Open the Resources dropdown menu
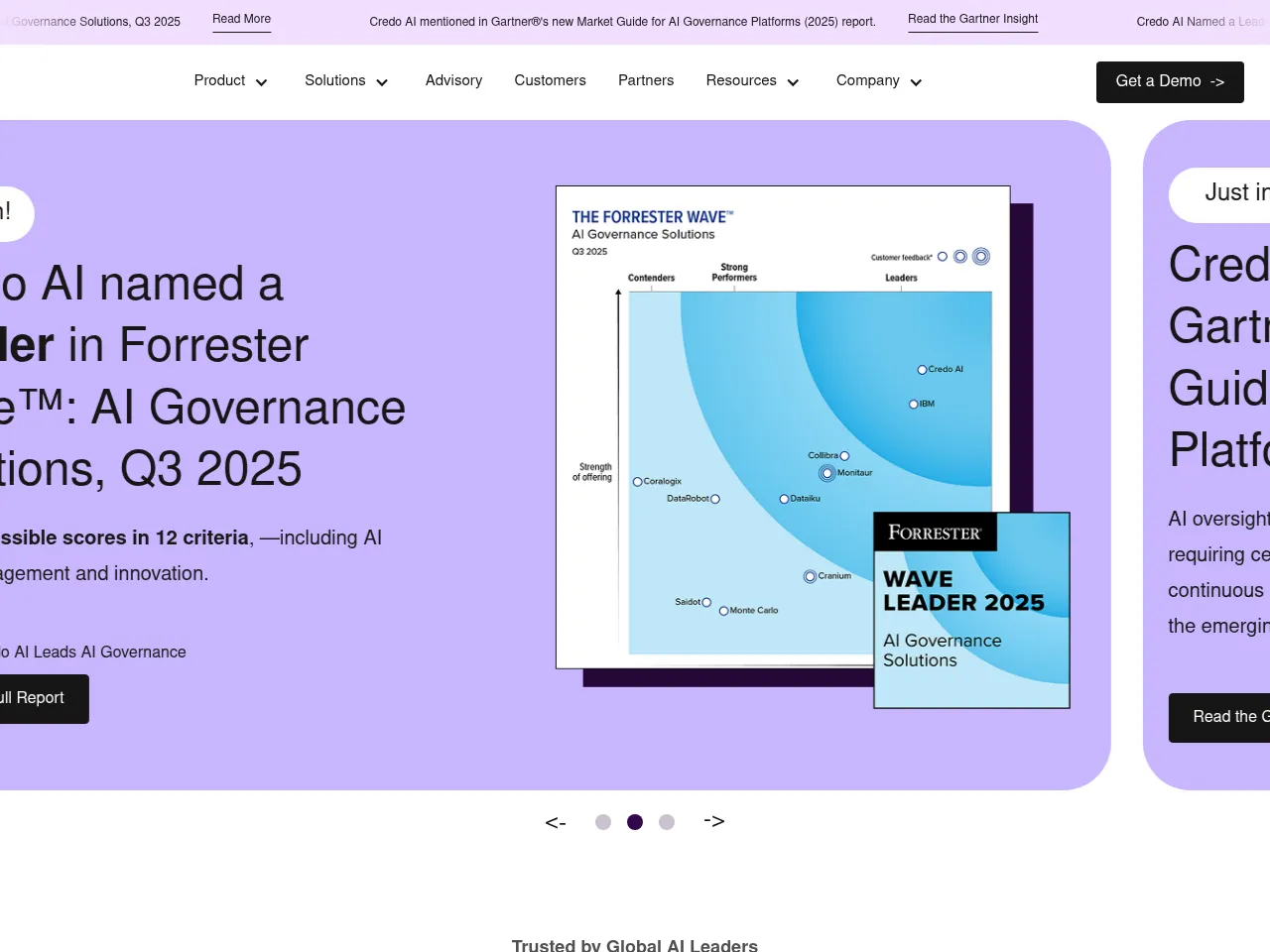The width and height of the screenshot is (1270, 952). tap(752, 81)
